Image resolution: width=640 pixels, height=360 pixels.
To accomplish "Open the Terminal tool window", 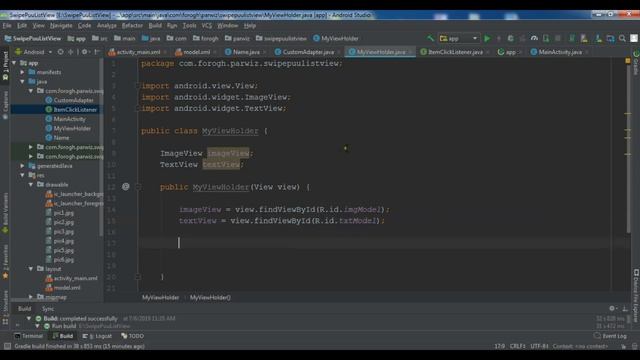I will 28,336.
